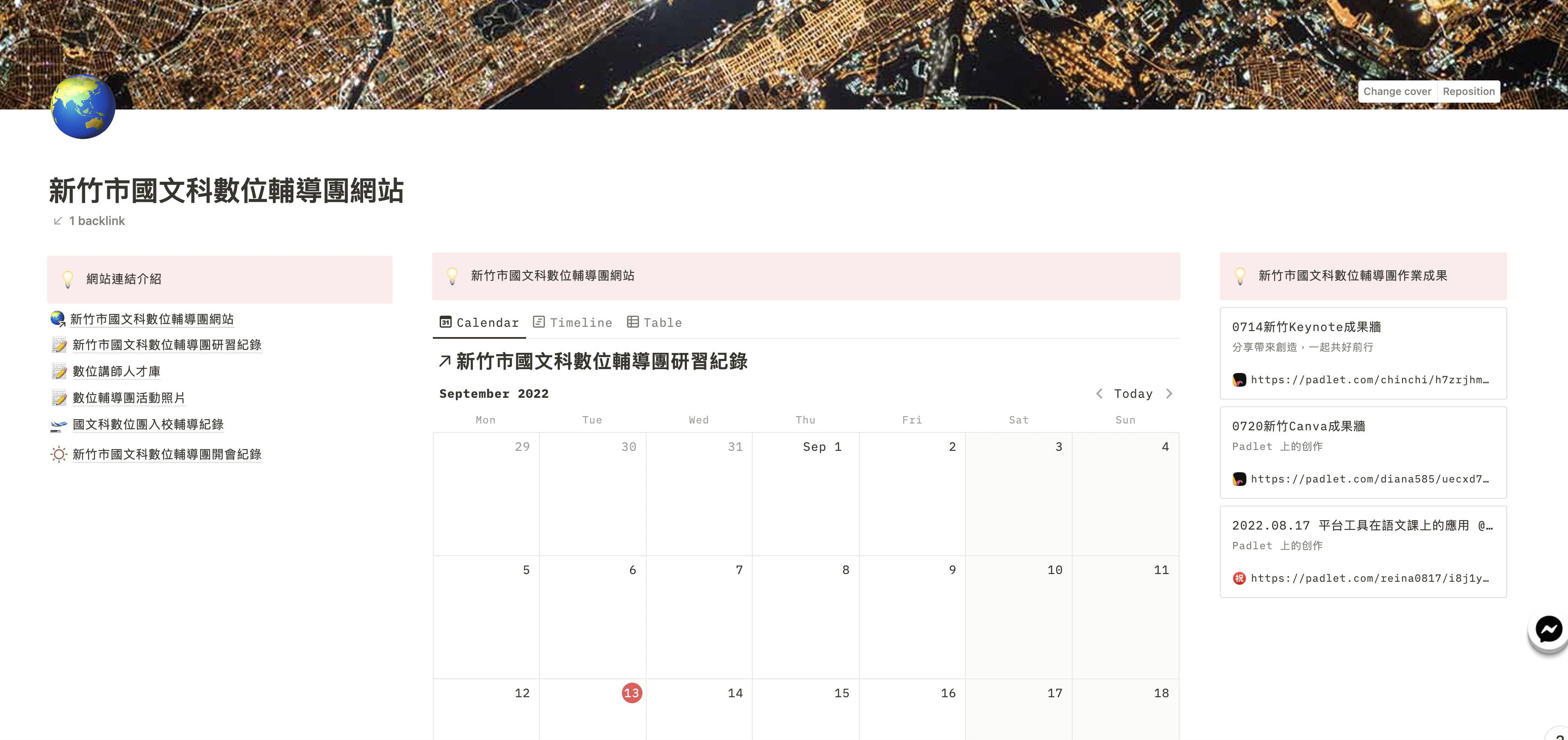Switch to Table view tab

pos(654,323)
